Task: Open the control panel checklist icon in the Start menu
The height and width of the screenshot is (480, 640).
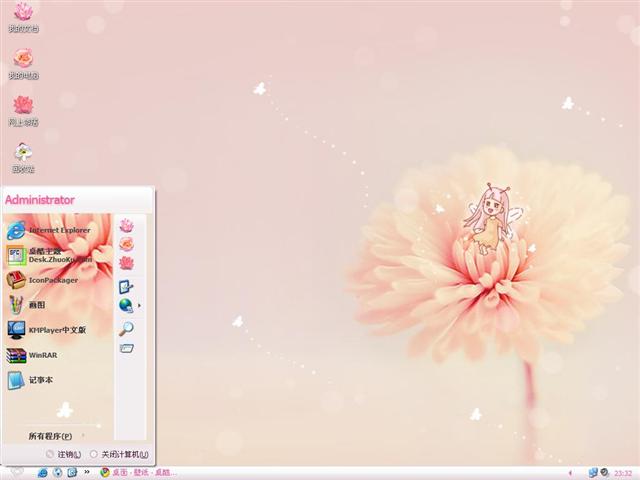Action: tap(126, 287)
